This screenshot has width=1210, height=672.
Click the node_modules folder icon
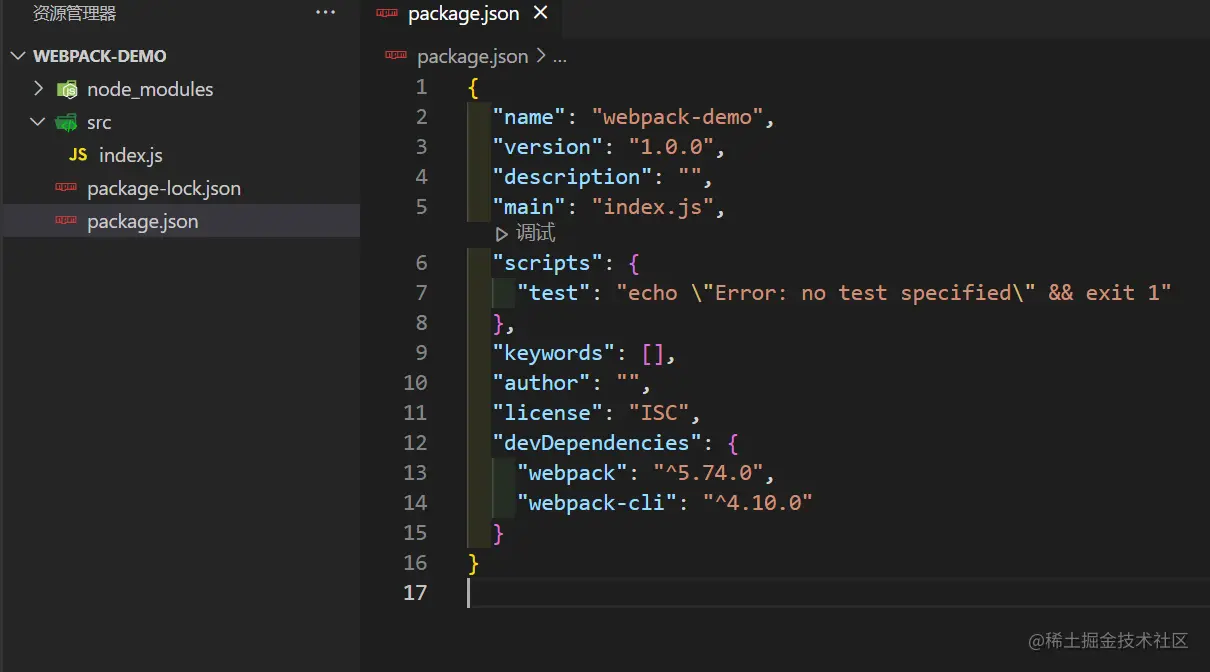point(67,89)
